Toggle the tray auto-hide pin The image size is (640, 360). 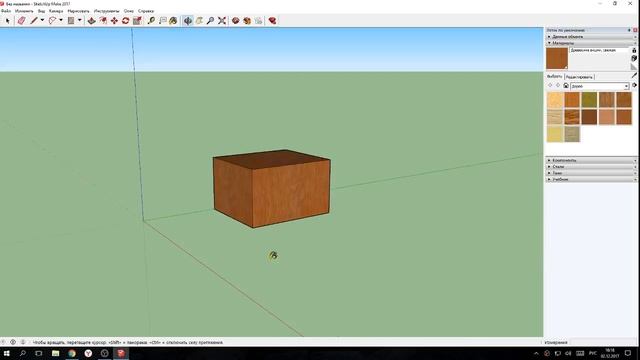pyautogui.click(x=629, y=30)
